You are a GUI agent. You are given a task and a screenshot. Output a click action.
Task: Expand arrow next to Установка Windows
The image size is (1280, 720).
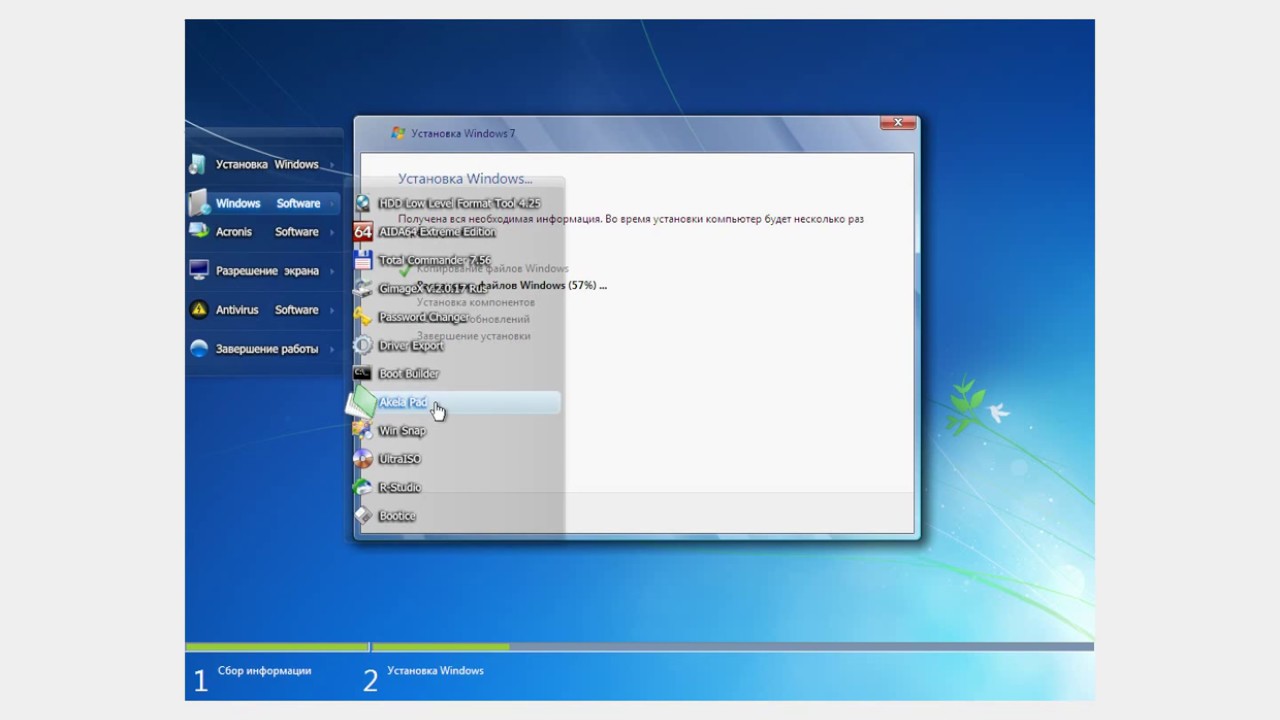point(332,164)
